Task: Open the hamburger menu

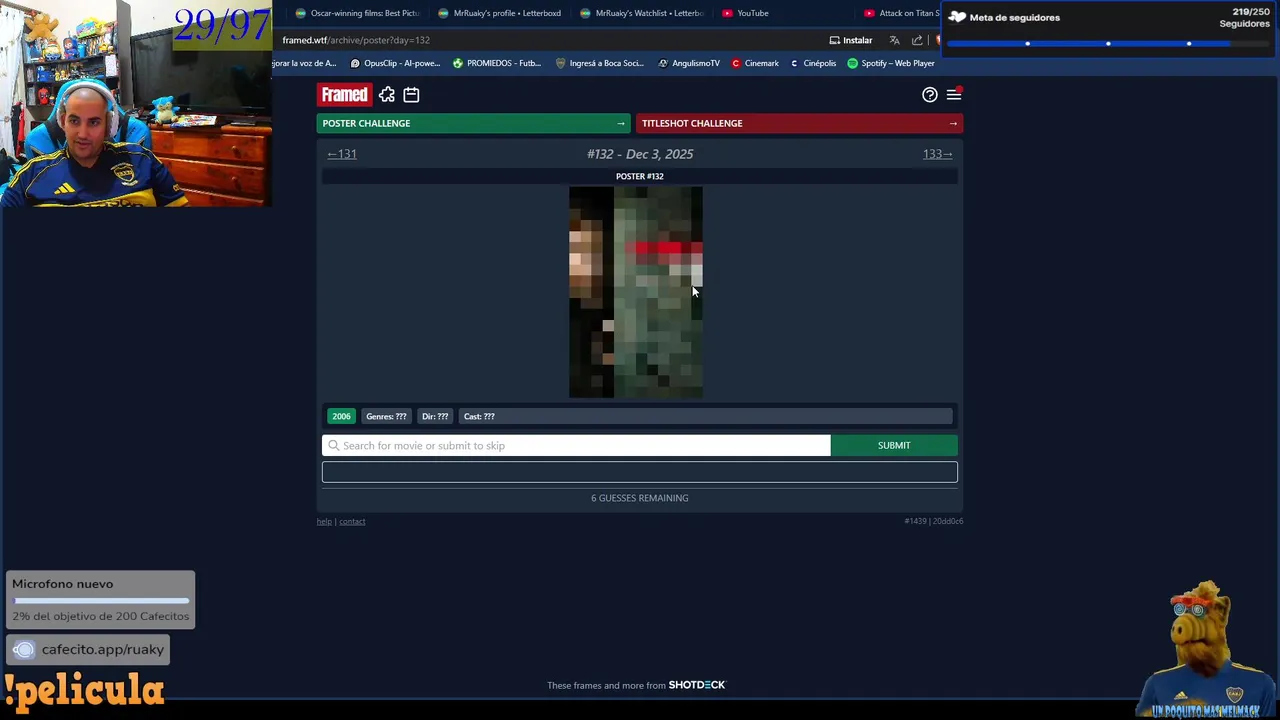Action: (954, 94)
